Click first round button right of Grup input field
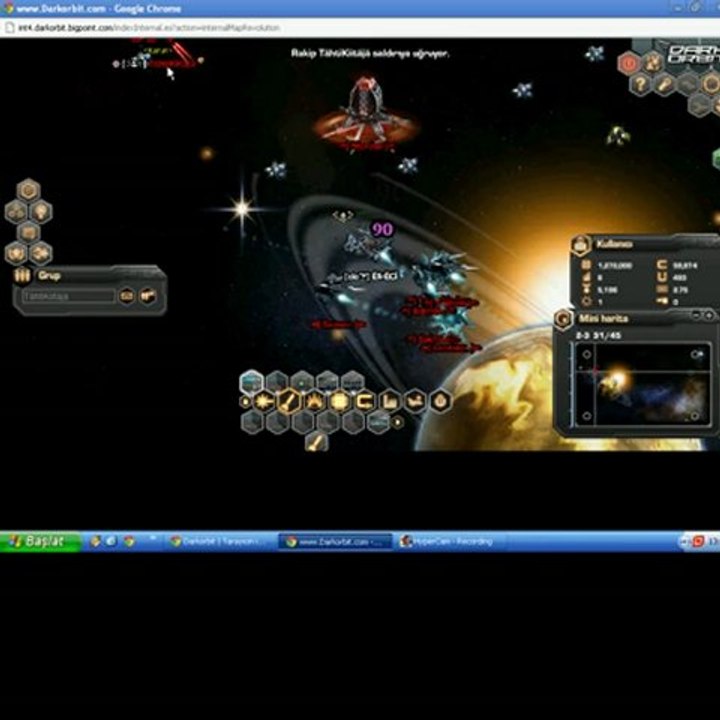 127,296
